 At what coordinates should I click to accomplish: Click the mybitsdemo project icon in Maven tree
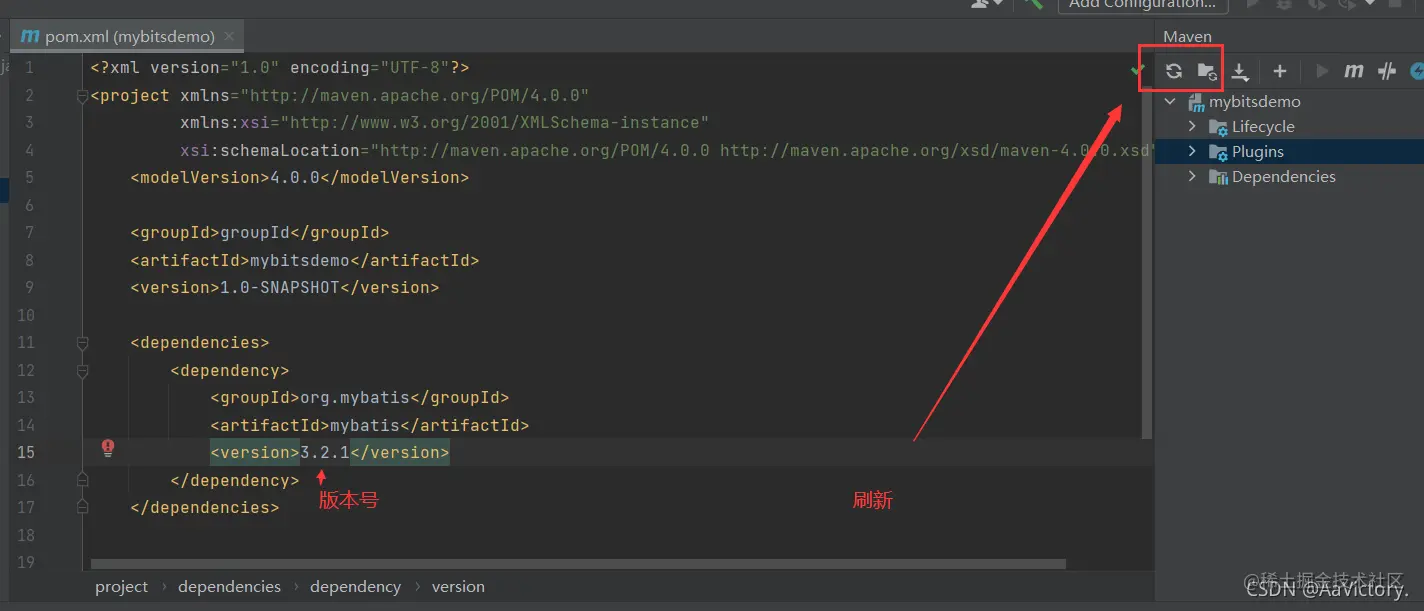(x=1196, y=102)
